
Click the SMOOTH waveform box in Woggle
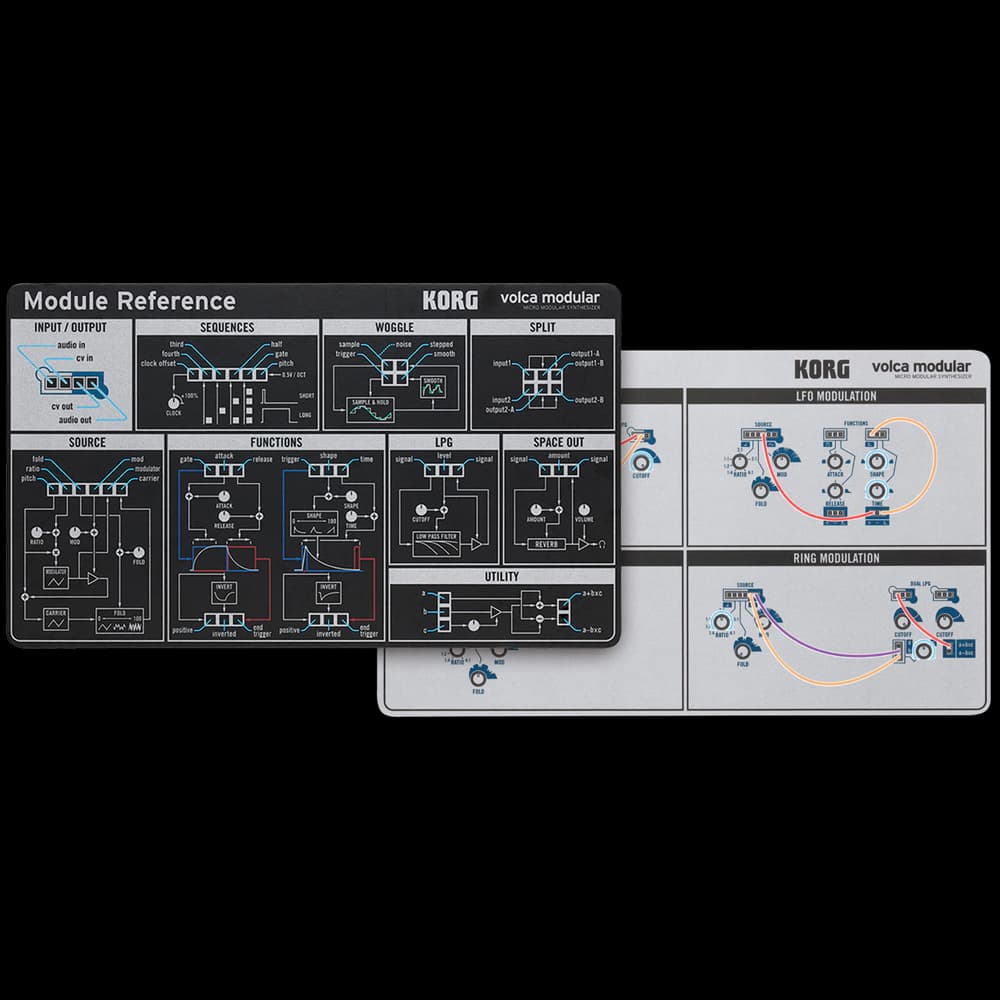tap(432, 387)
